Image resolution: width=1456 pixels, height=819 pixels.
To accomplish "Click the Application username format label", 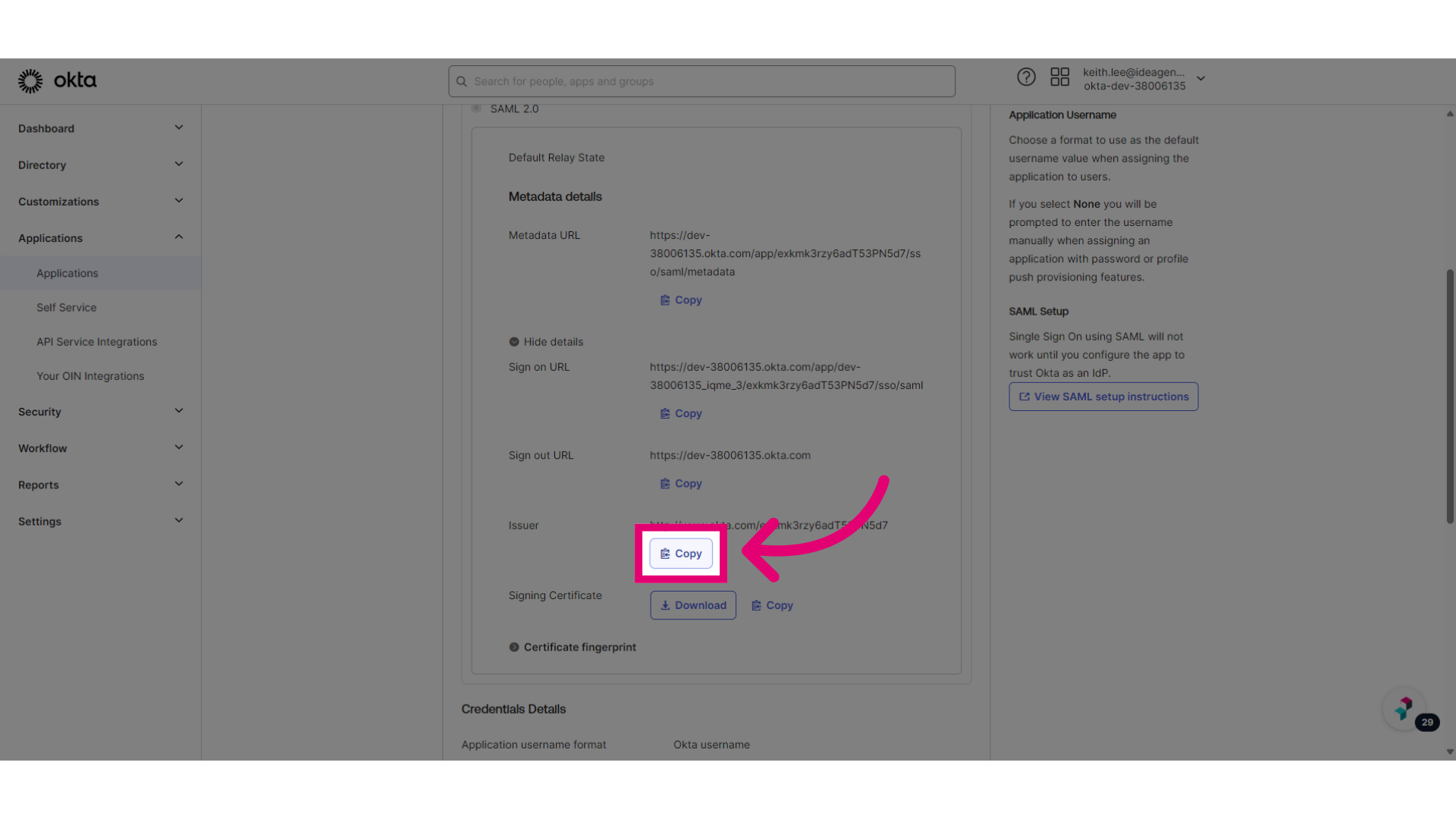I will click(534, 745).
